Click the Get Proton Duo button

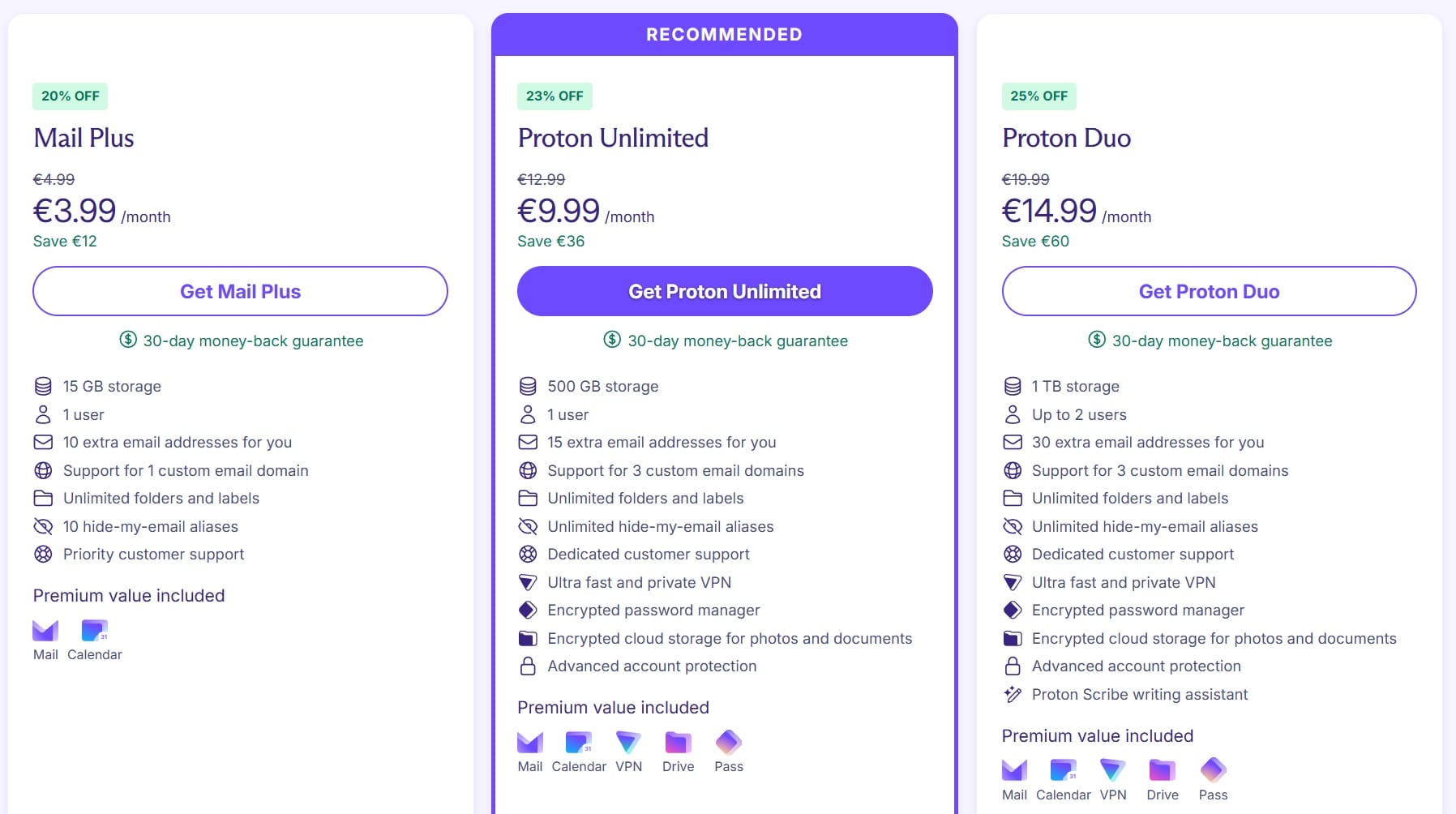[x=1209, y=291]
